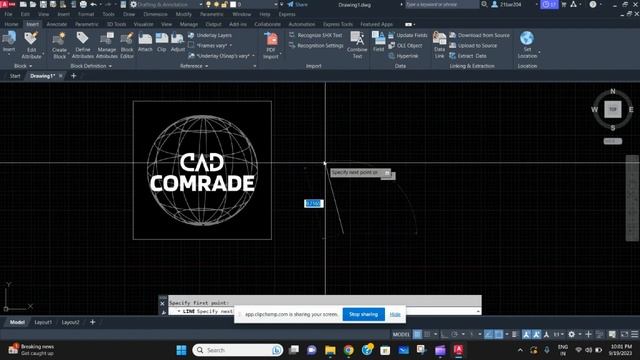Open the Modify menu
The height and width of the screenshot is (360, 640).
[x=183, y=14]
